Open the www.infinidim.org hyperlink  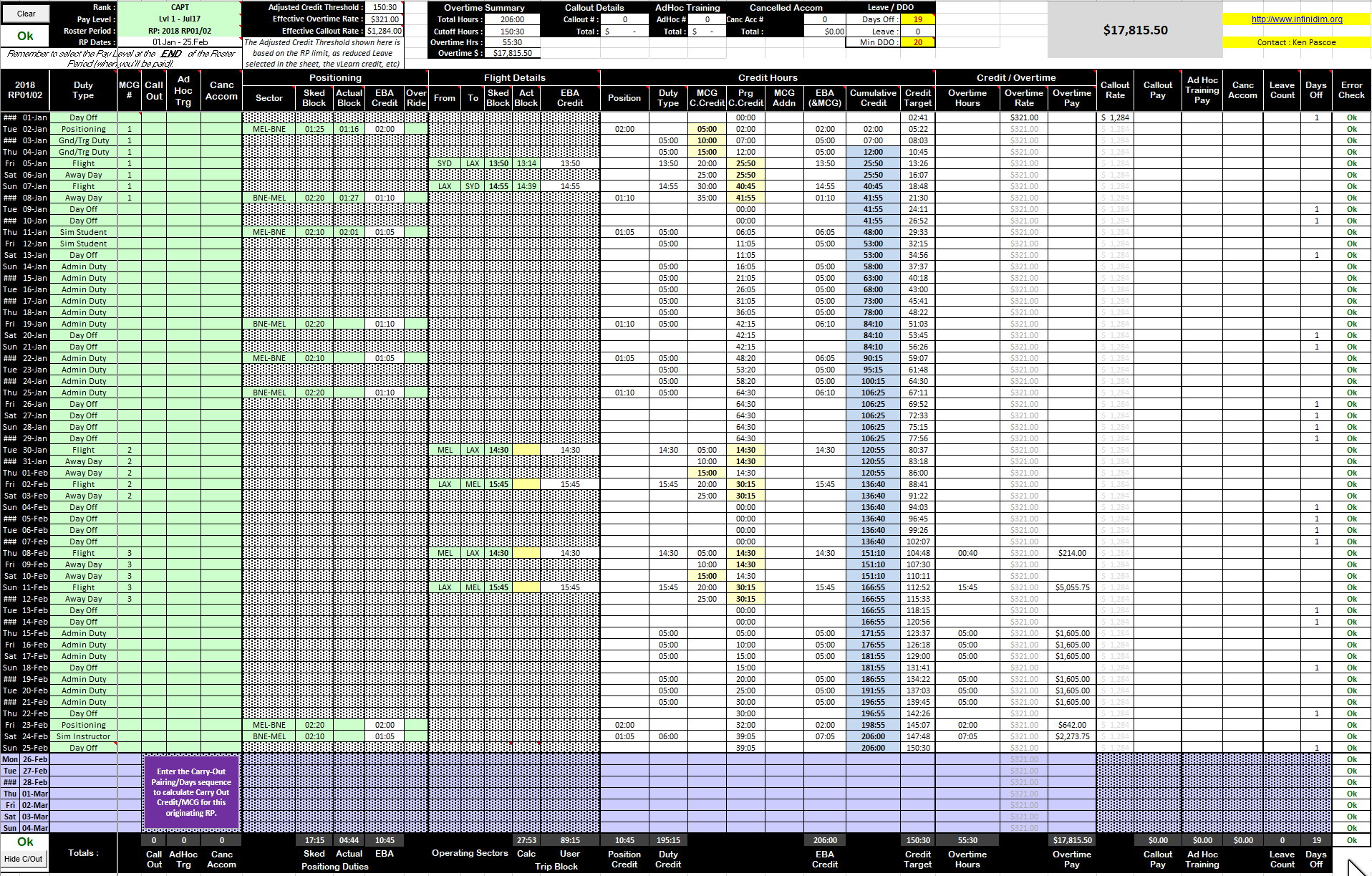click(1297, 19)
